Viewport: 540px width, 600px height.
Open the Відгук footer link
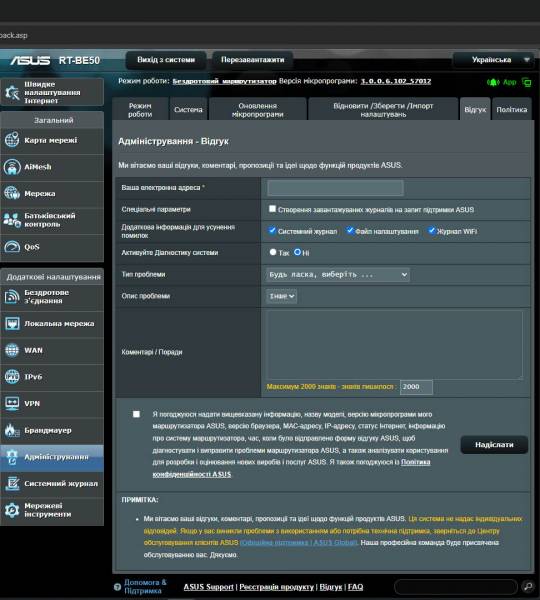pyautogui.click(x=331, y=587)
